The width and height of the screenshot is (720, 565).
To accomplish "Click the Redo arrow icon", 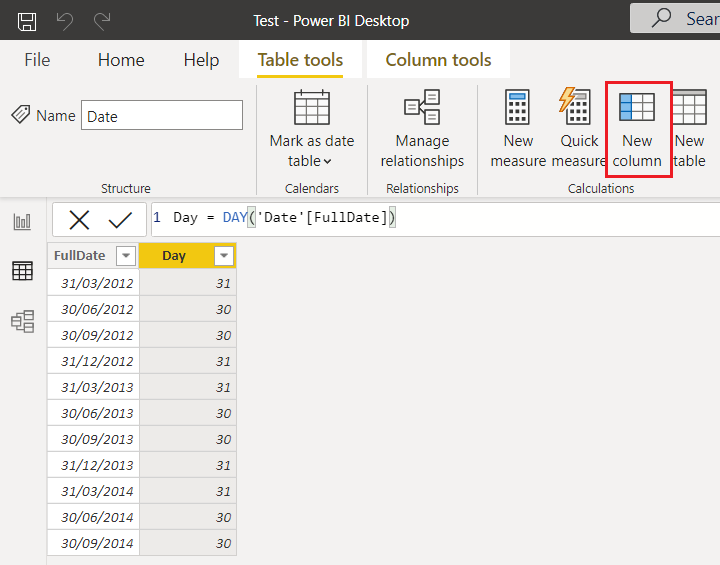I will click(x=102, y=20).
